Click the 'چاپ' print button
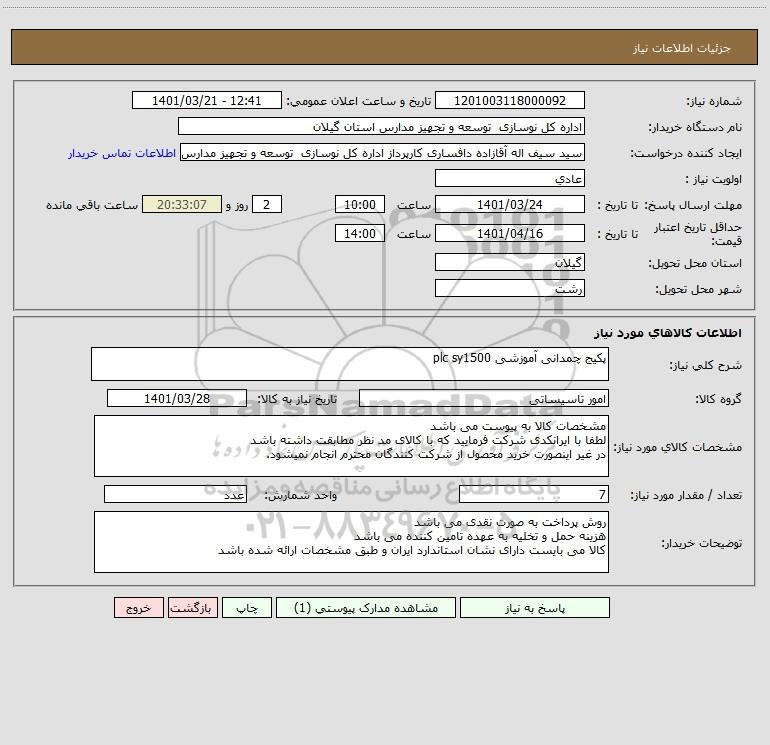 247,608
